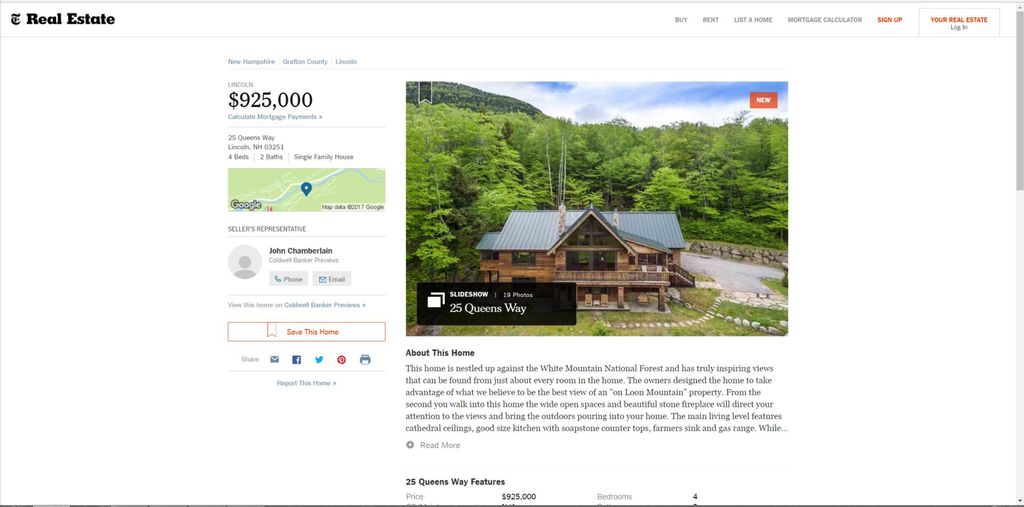Open the Rent menu item
This screenshot has width=1024, height=507.
tap(710, 20)
